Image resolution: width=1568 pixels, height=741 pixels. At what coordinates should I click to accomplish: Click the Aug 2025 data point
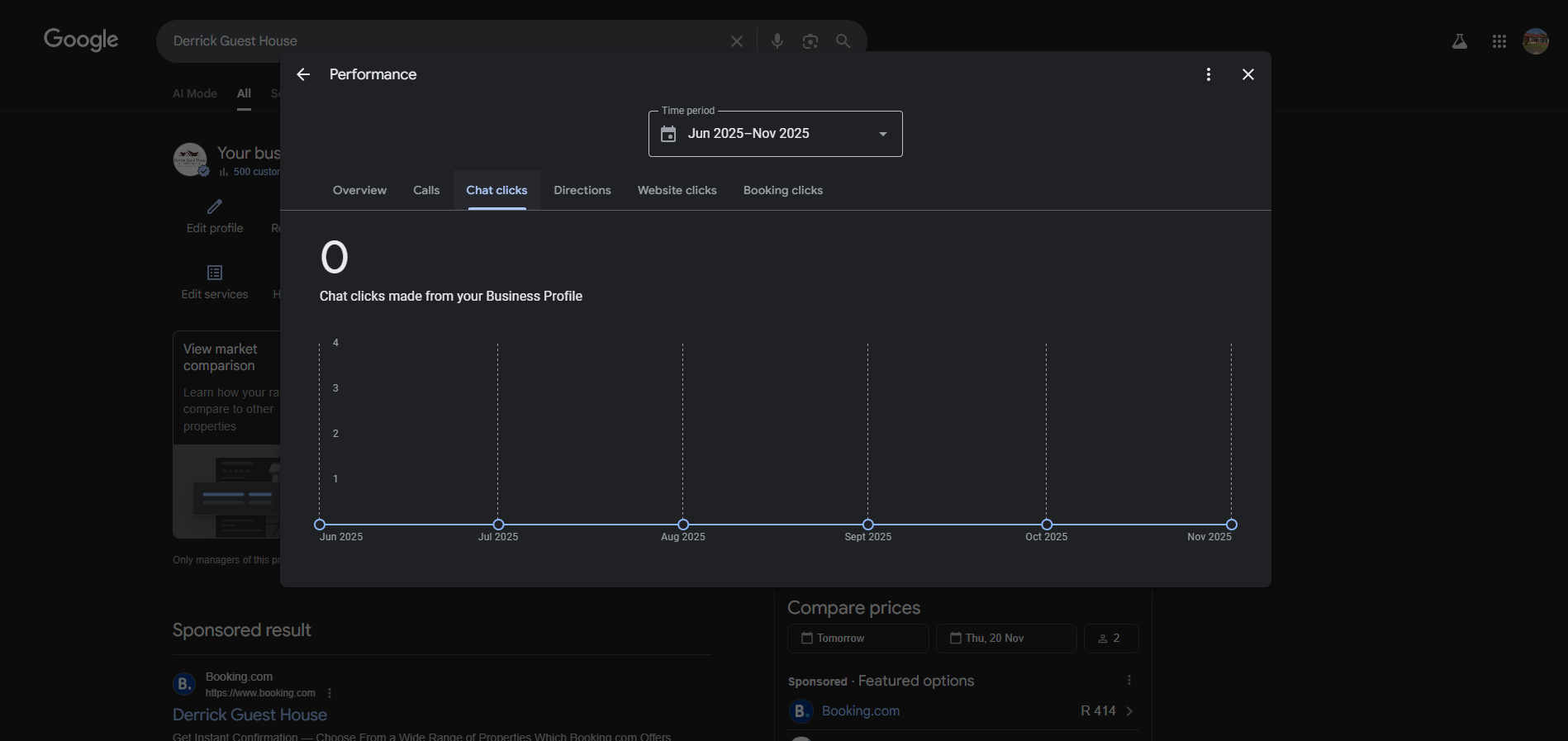(683, 525)
